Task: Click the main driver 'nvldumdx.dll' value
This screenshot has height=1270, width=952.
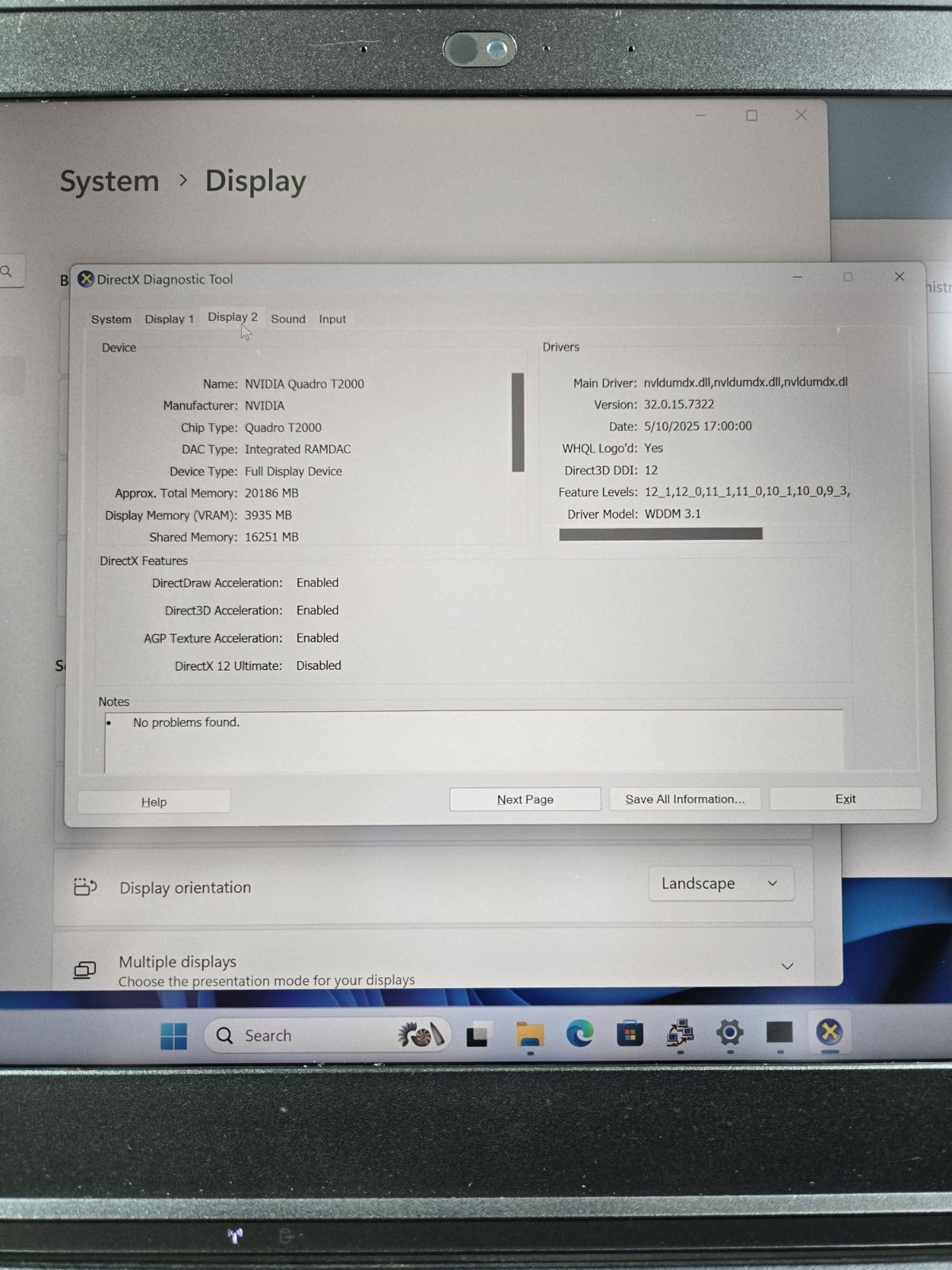Action: [x=746, y=382]
